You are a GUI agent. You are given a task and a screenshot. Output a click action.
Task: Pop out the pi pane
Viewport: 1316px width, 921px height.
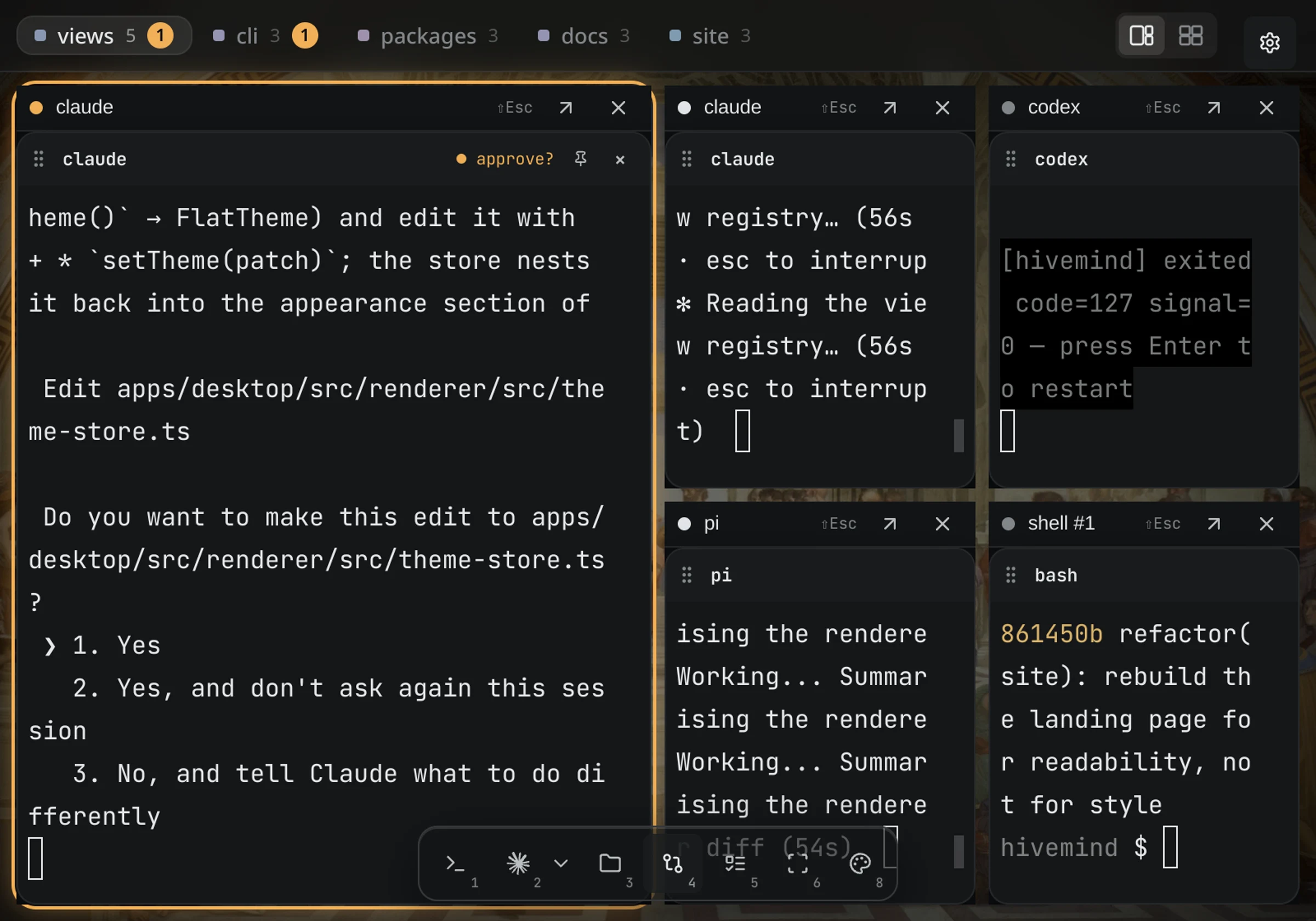[889, 523]
